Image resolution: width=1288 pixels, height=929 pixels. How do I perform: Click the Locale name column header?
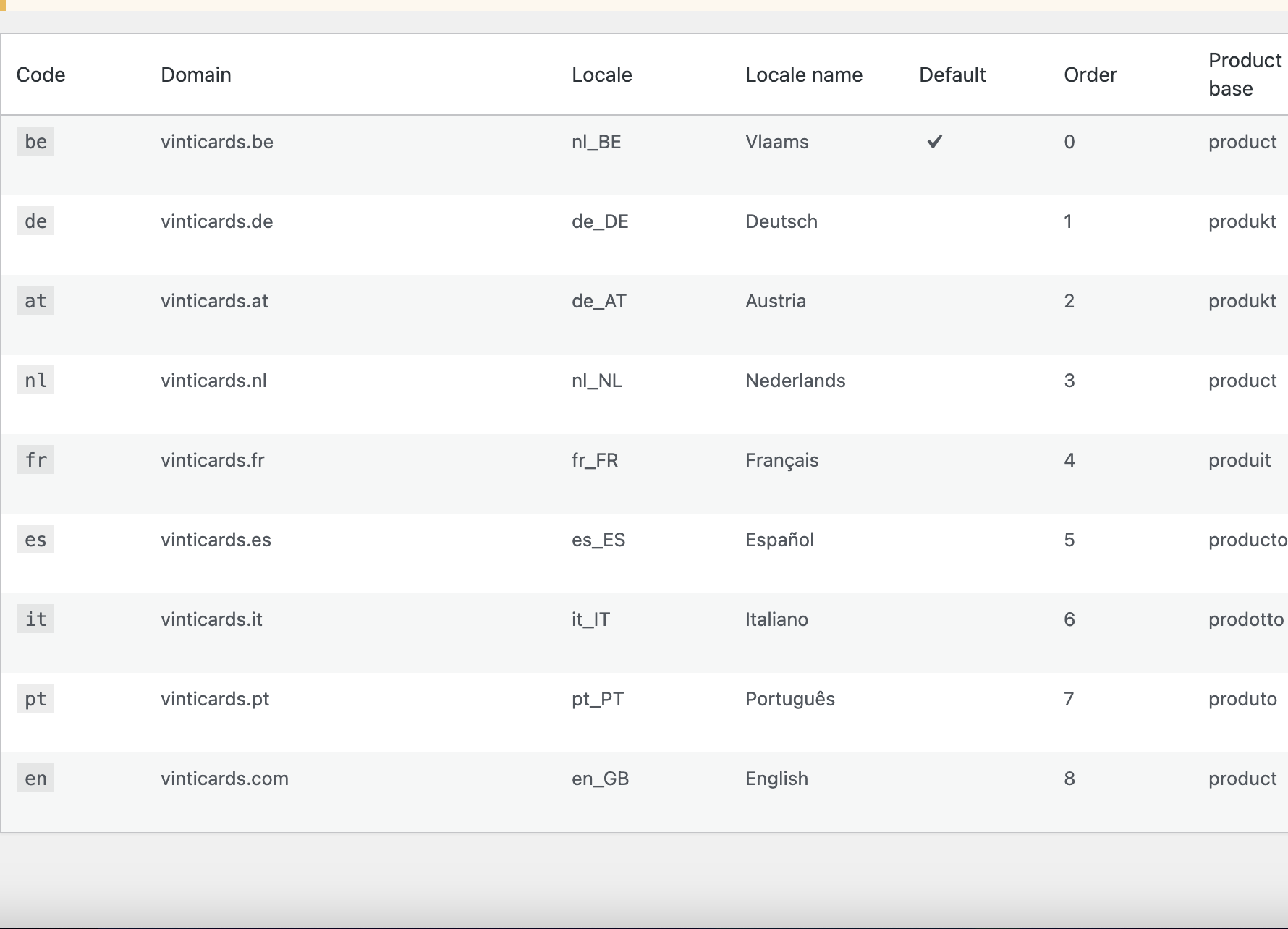click(804, 75)
